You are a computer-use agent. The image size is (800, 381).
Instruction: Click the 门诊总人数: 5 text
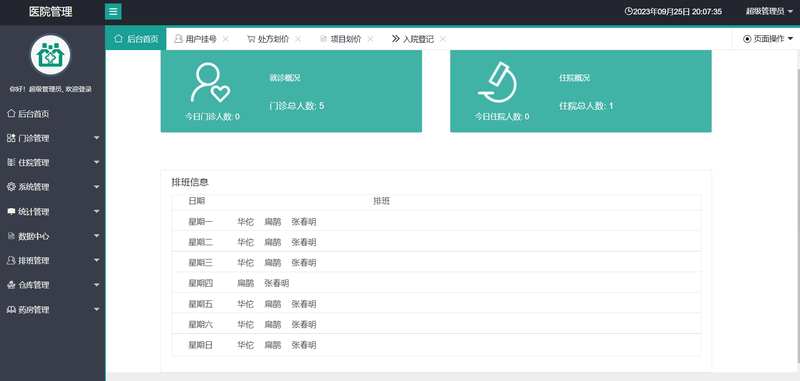click(x=297, y=106)
